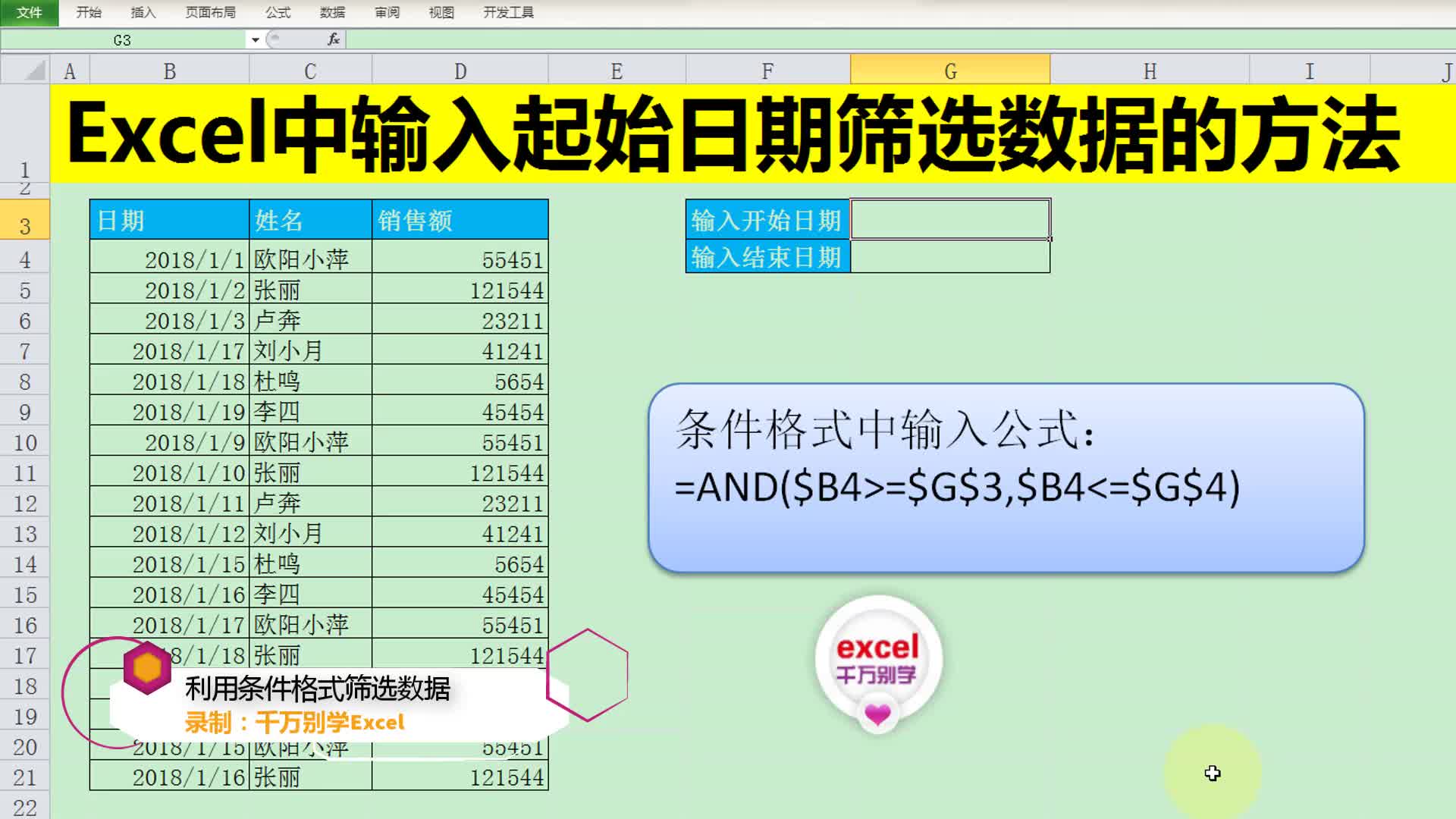Click the date cell 2018/1/2
This screenshot has width=1456, height=819.
tap(170, 290)
